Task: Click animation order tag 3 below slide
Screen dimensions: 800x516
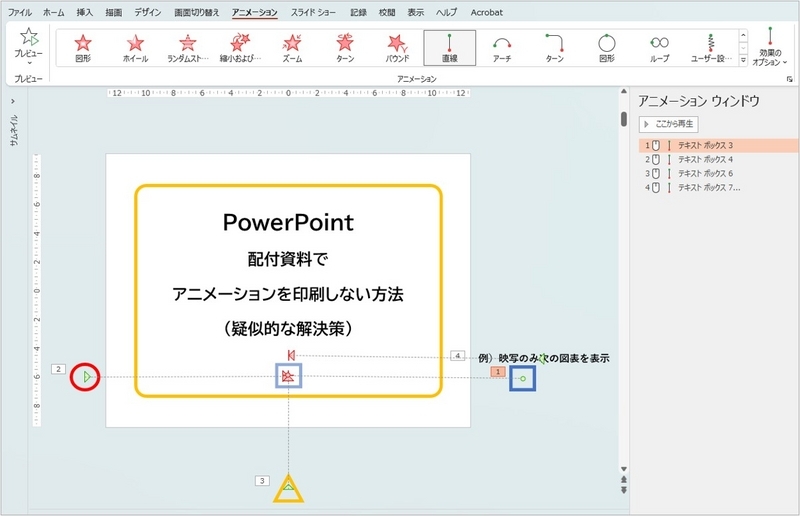Action: 262,481
